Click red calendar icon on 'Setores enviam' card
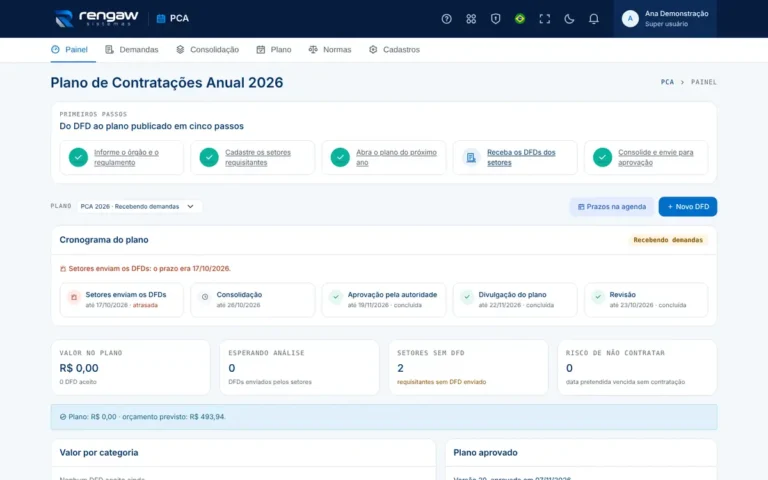 coord(74,297)
